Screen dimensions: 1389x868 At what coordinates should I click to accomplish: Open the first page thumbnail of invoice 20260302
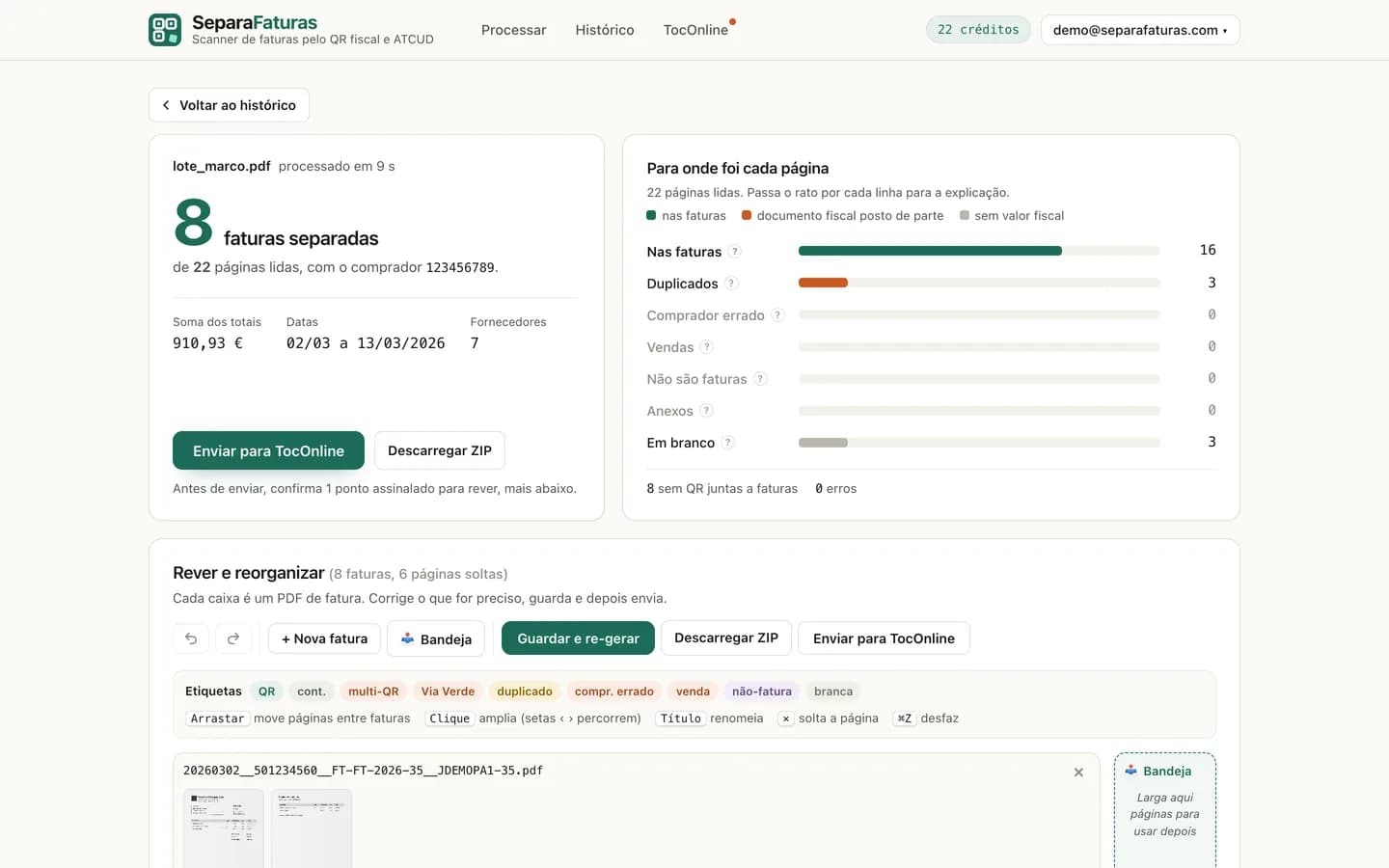coord(224,828)
